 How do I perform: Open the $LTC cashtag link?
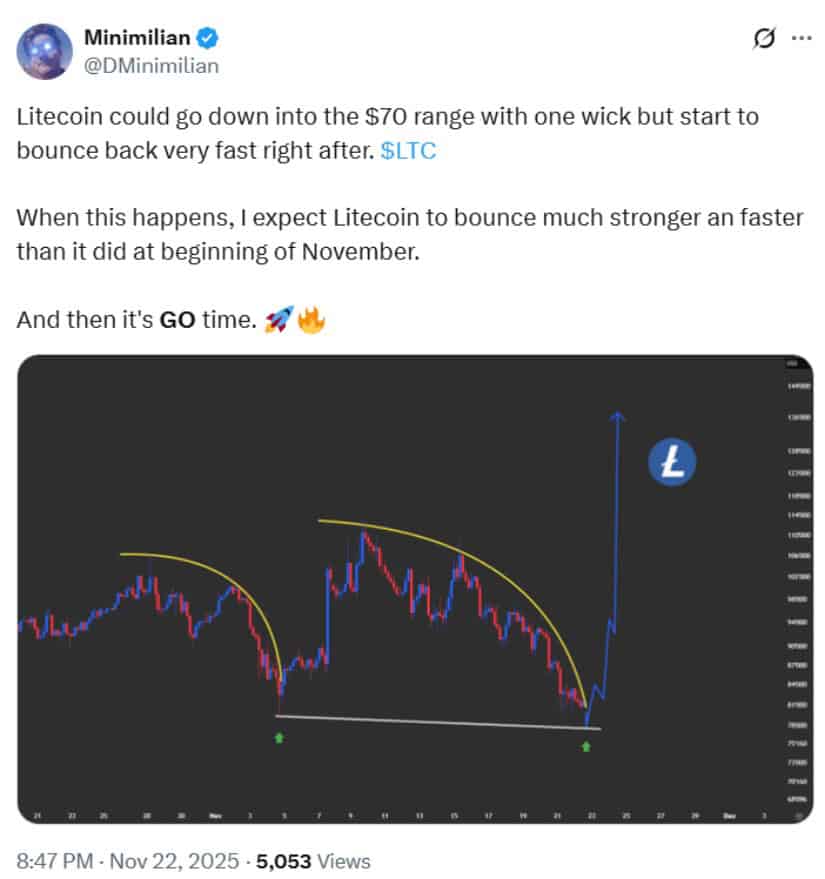click(406, 150)
